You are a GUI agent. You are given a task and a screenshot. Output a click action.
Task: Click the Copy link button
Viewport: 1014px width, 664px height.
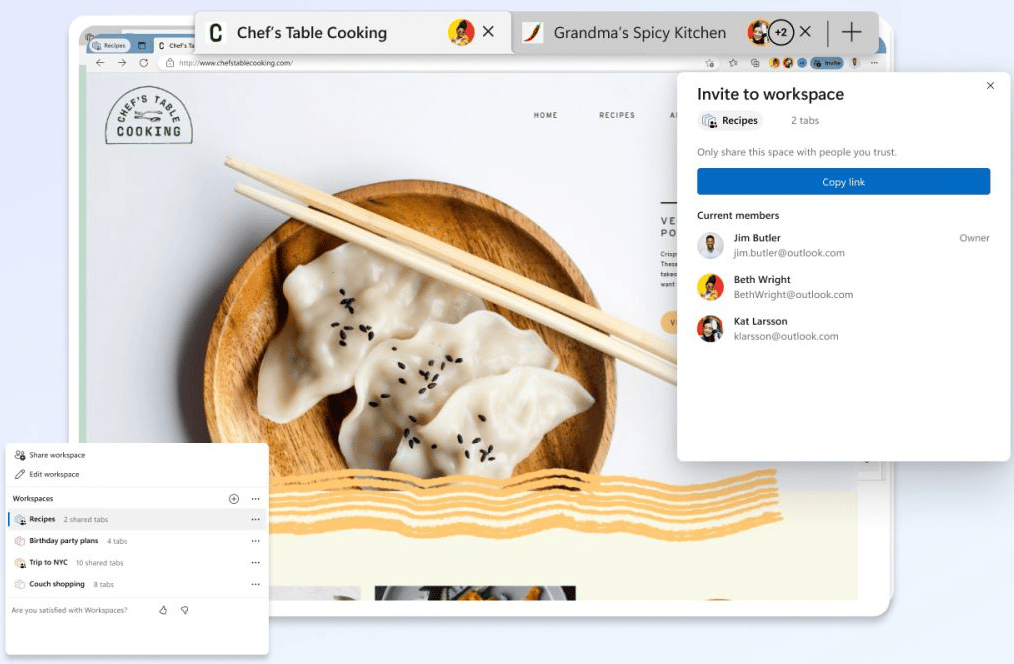[x=843, y=182]
